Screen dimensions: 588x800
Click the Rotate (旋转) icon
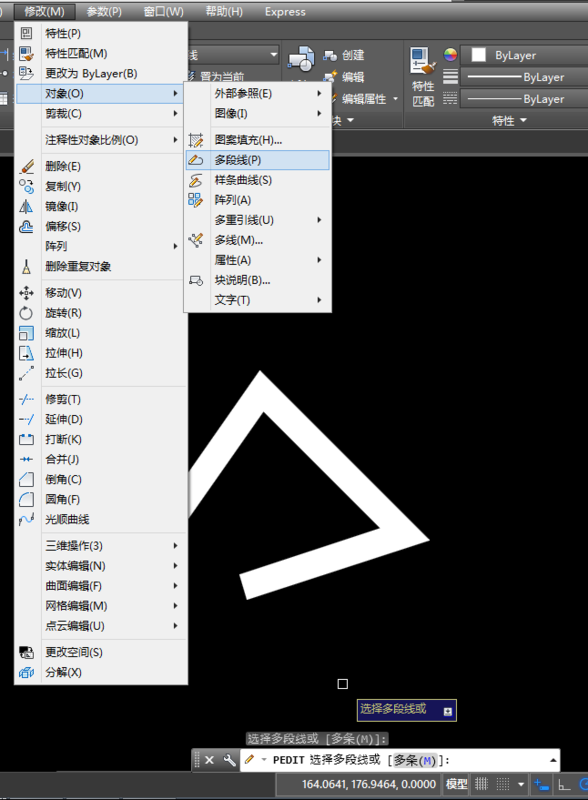pyautogui.click(x=26, y=313)
